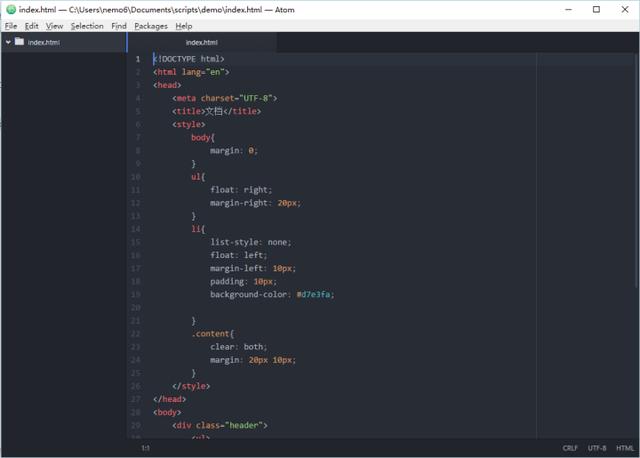Click the folder icon in the tree view
This screenshot has height=458, width=640.
19,42
